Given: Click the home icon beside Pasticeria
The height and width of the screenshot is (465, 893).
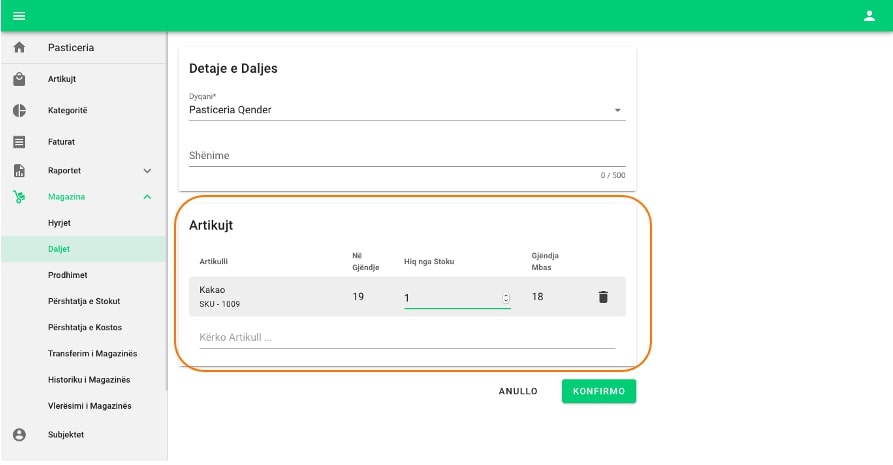Looking at the screenshot, I should click(19, 48).
